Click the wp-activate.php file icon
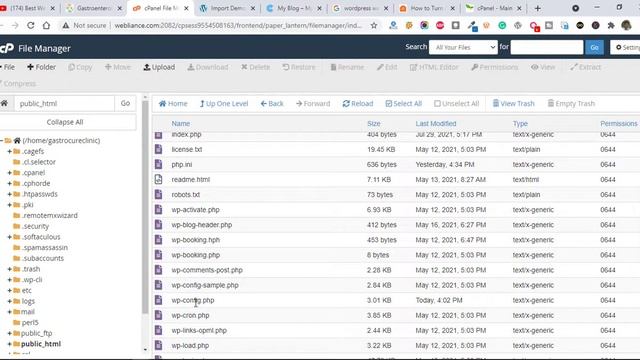Viewport: 640px width, 360px height. click(158, 210)
